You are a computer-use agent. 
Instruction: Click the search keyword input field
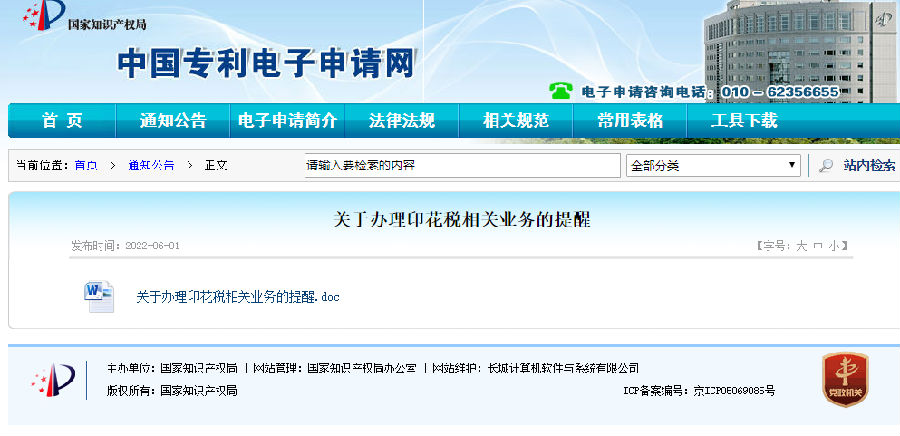461,166
